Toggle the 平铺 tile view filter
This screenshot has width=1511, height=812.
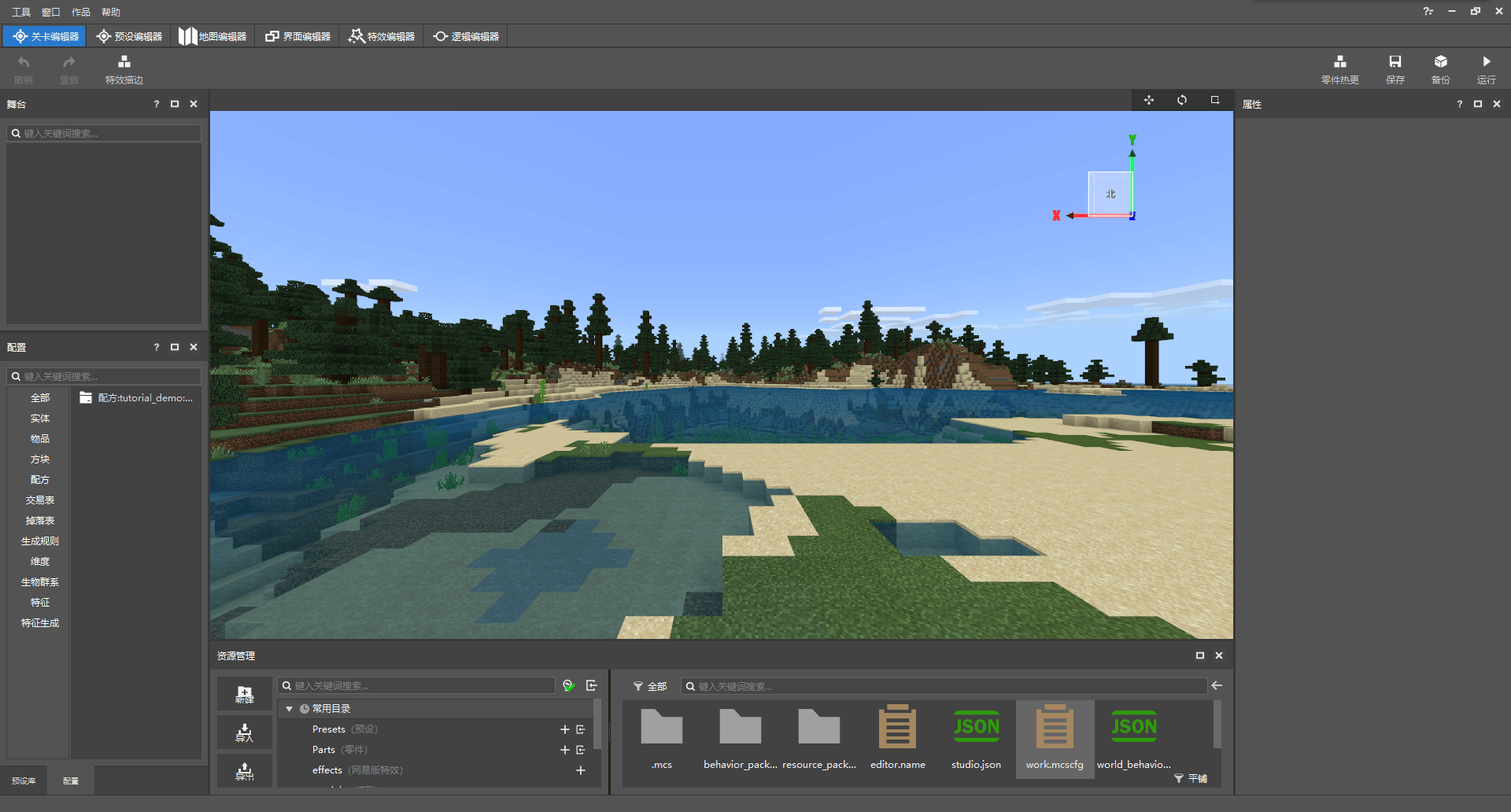[x=1191, y=778]
